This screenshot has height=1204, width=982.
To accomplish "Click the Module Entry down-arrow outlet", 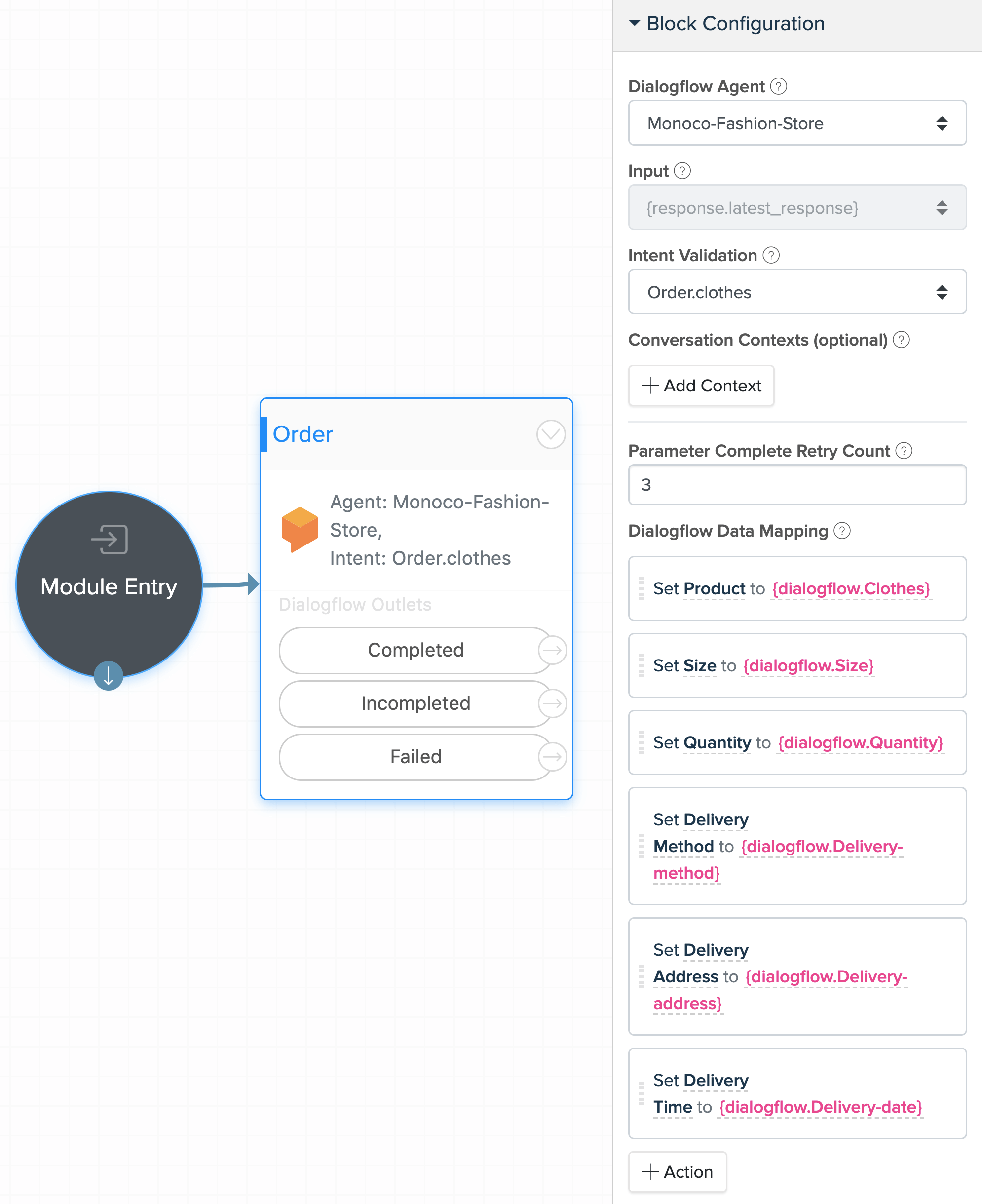I will 109,675.
